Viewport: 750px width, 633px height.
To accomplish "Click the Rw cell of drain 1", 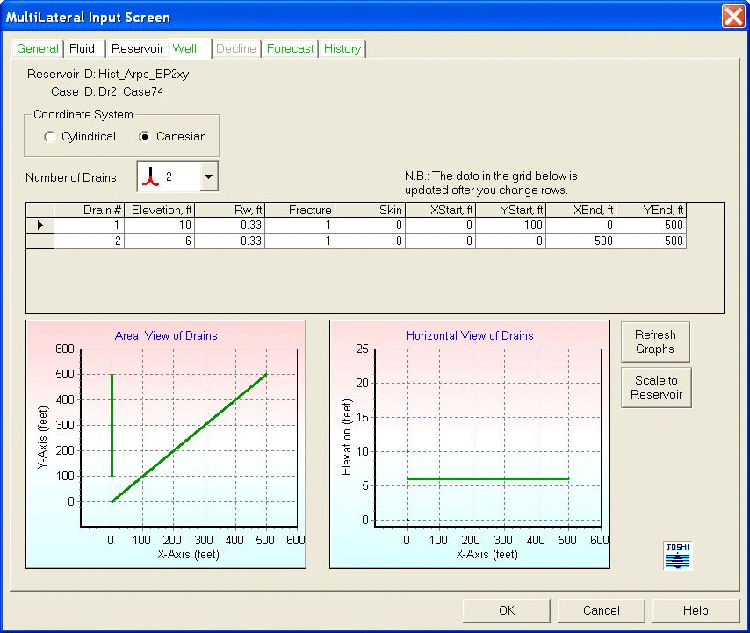I will click(x=230, y=225).
